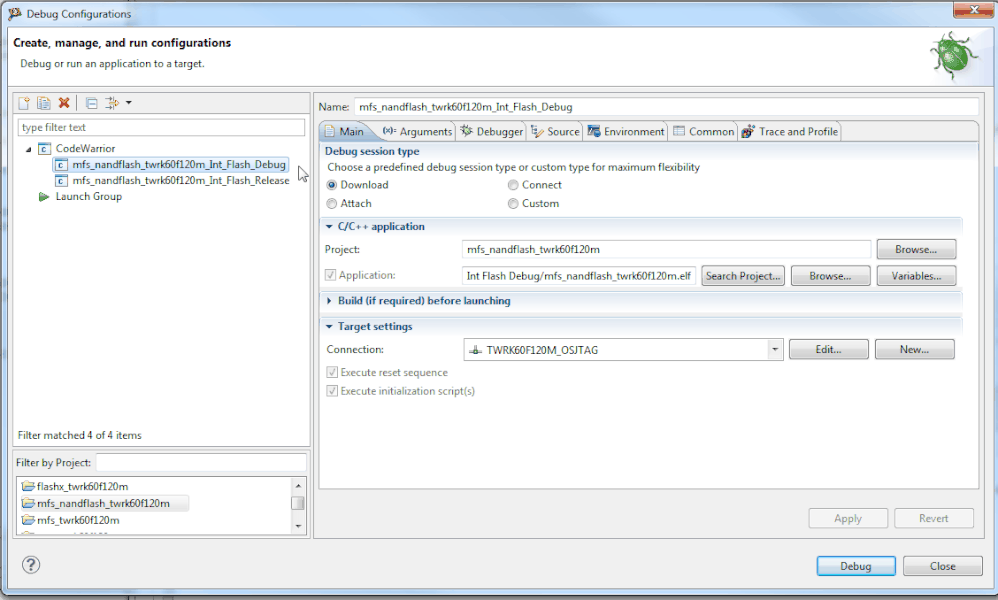Click the CodeWarrior tree node icon
Viewport: 998px width, 600px height.
click(44, 149)
